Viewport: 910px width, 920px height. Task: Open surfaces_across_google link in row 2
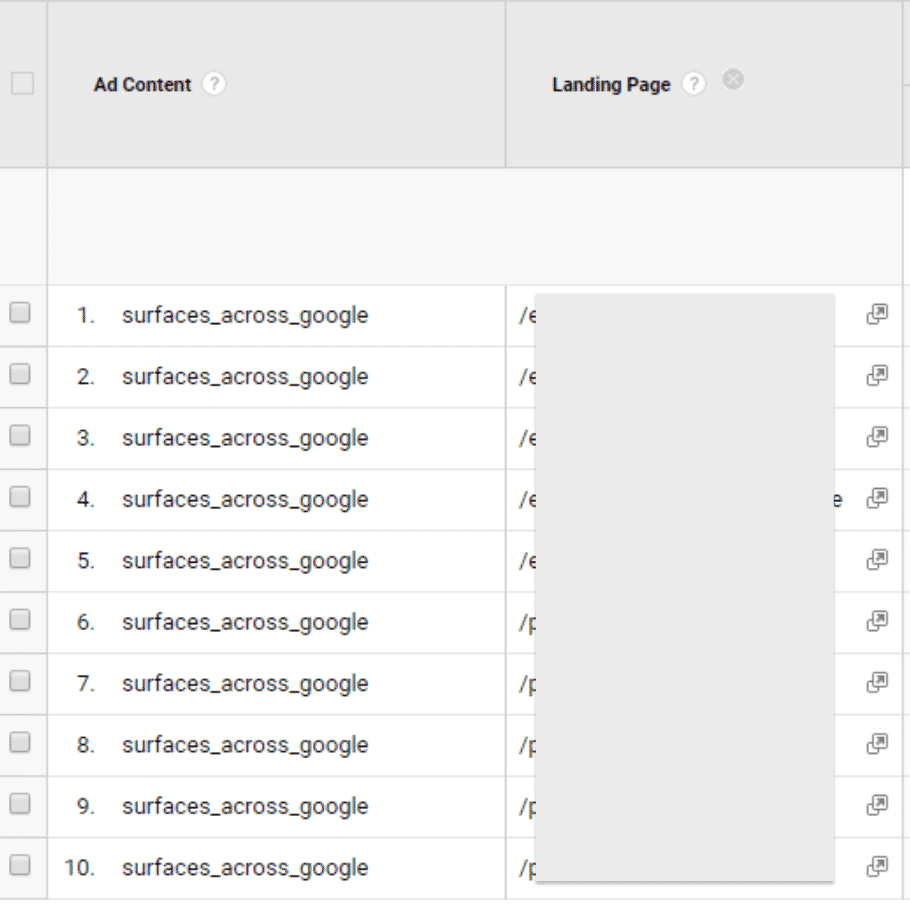click(245, 377)
